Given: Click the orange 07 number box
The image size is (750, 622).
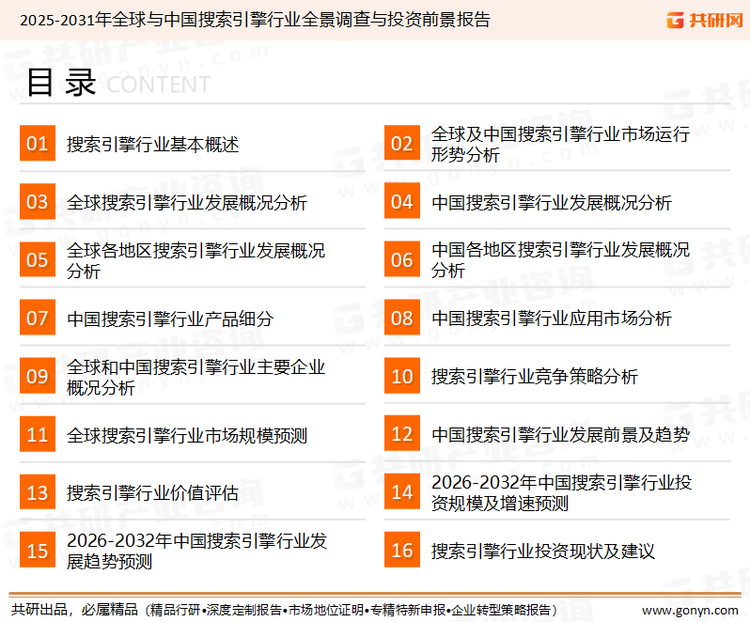Looking at the screenshot, I should (37, 318).
